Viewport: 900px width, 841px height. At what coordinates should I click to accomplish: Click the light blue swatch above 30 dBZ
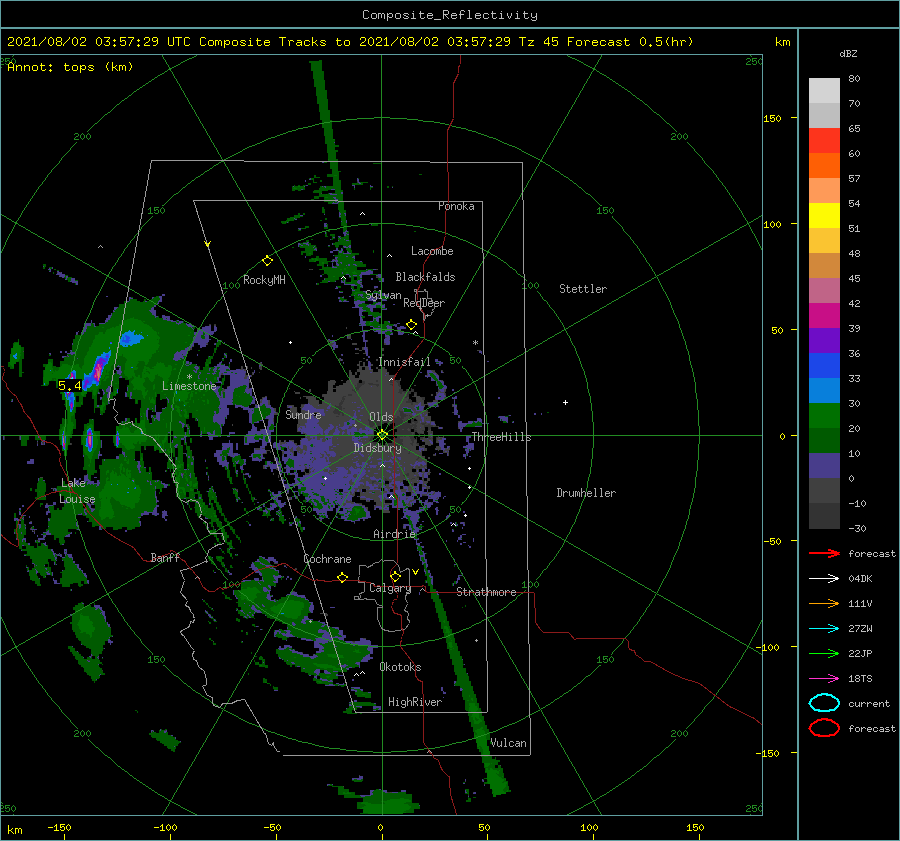[824, 390]
